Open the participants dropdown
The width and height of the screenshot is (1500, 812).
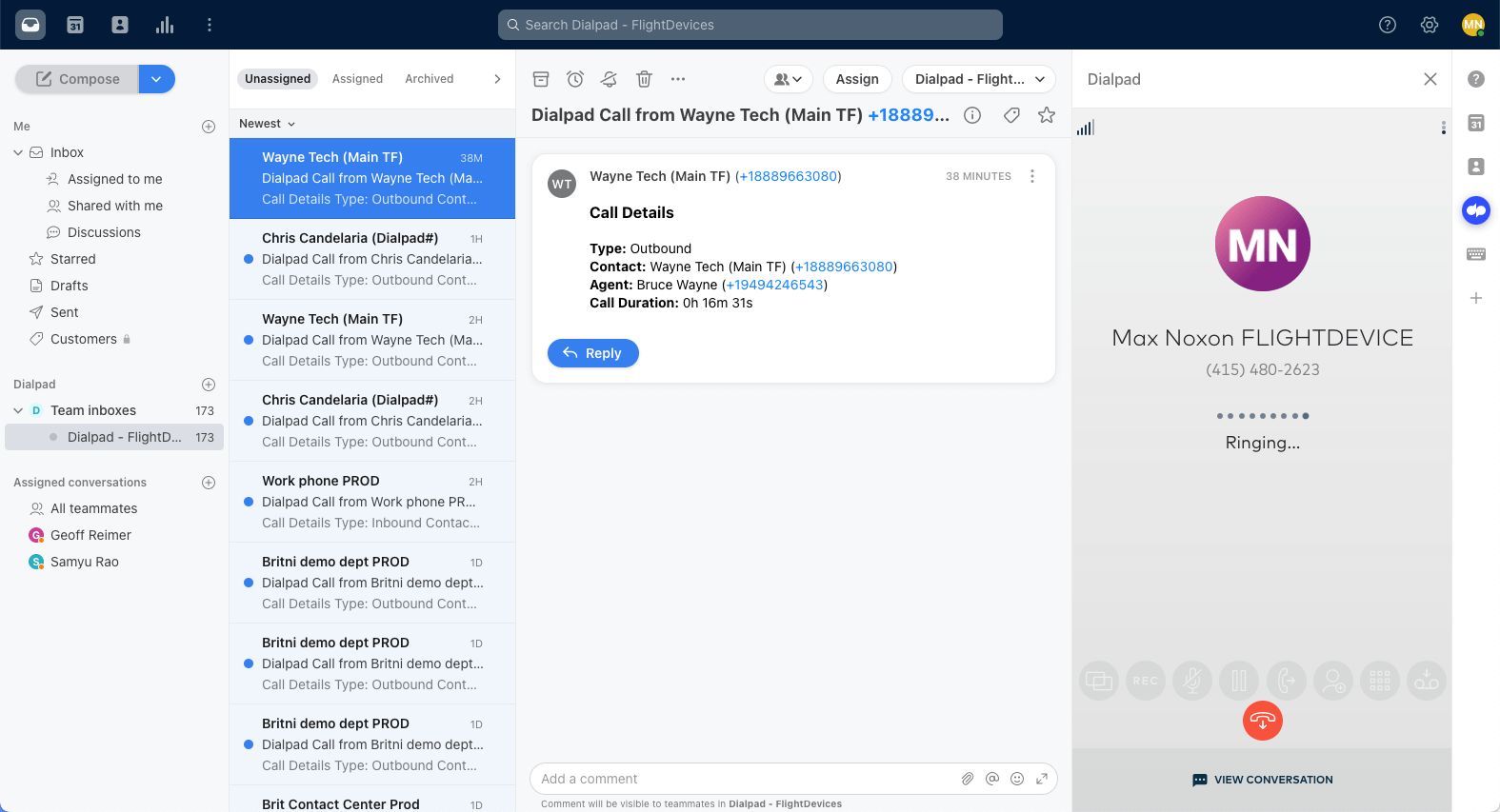point(789,79)
